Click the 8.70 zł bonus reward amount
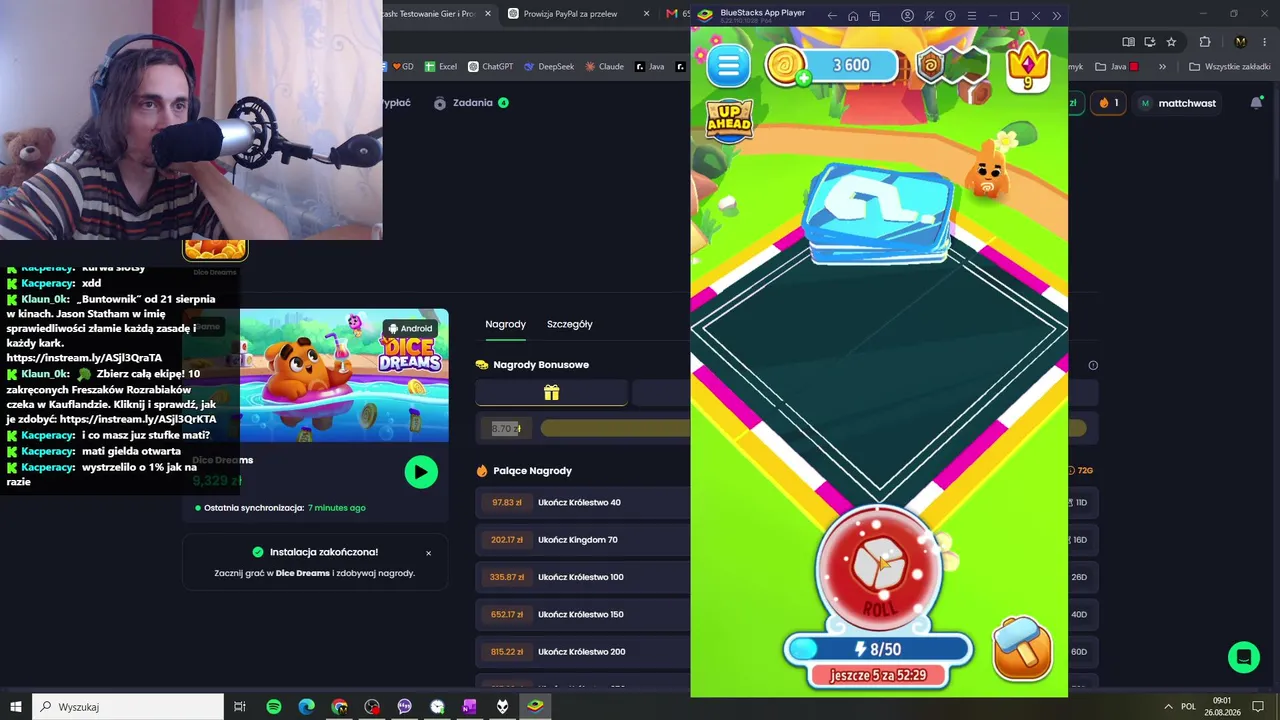1280x720 pixels. 506,429
